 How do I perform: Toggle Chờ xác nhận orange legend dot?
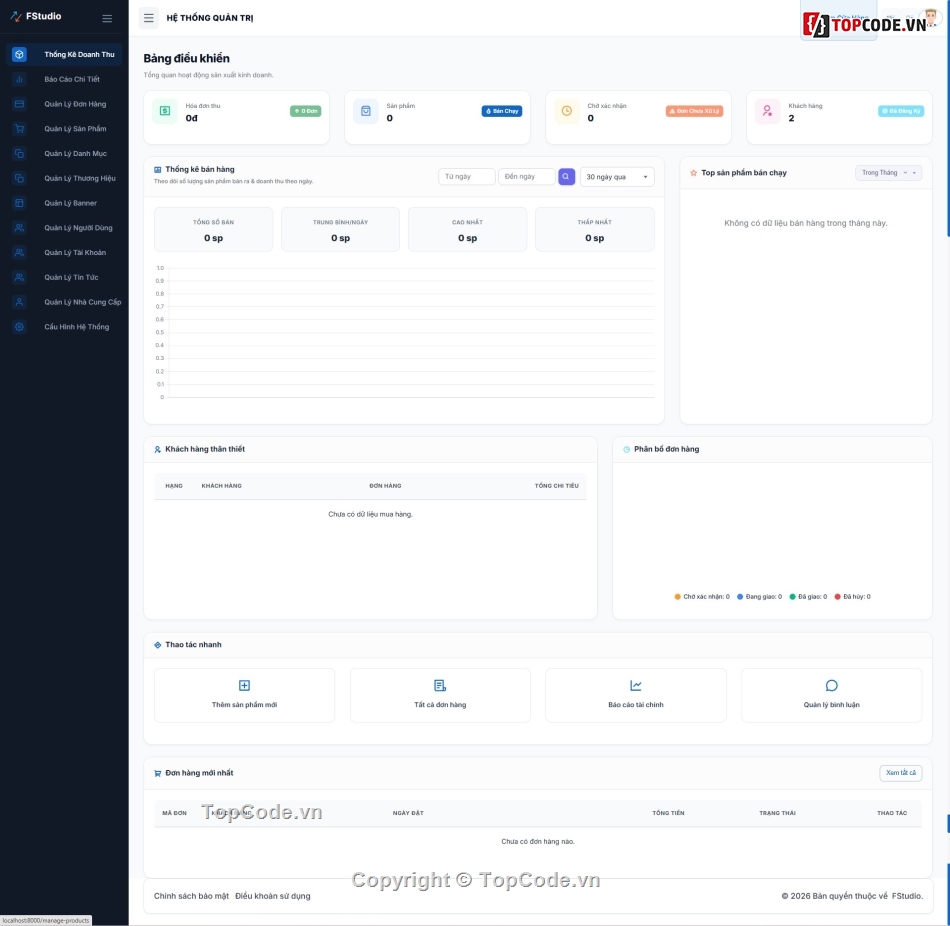pyautogui.click(x=677, y=597)
